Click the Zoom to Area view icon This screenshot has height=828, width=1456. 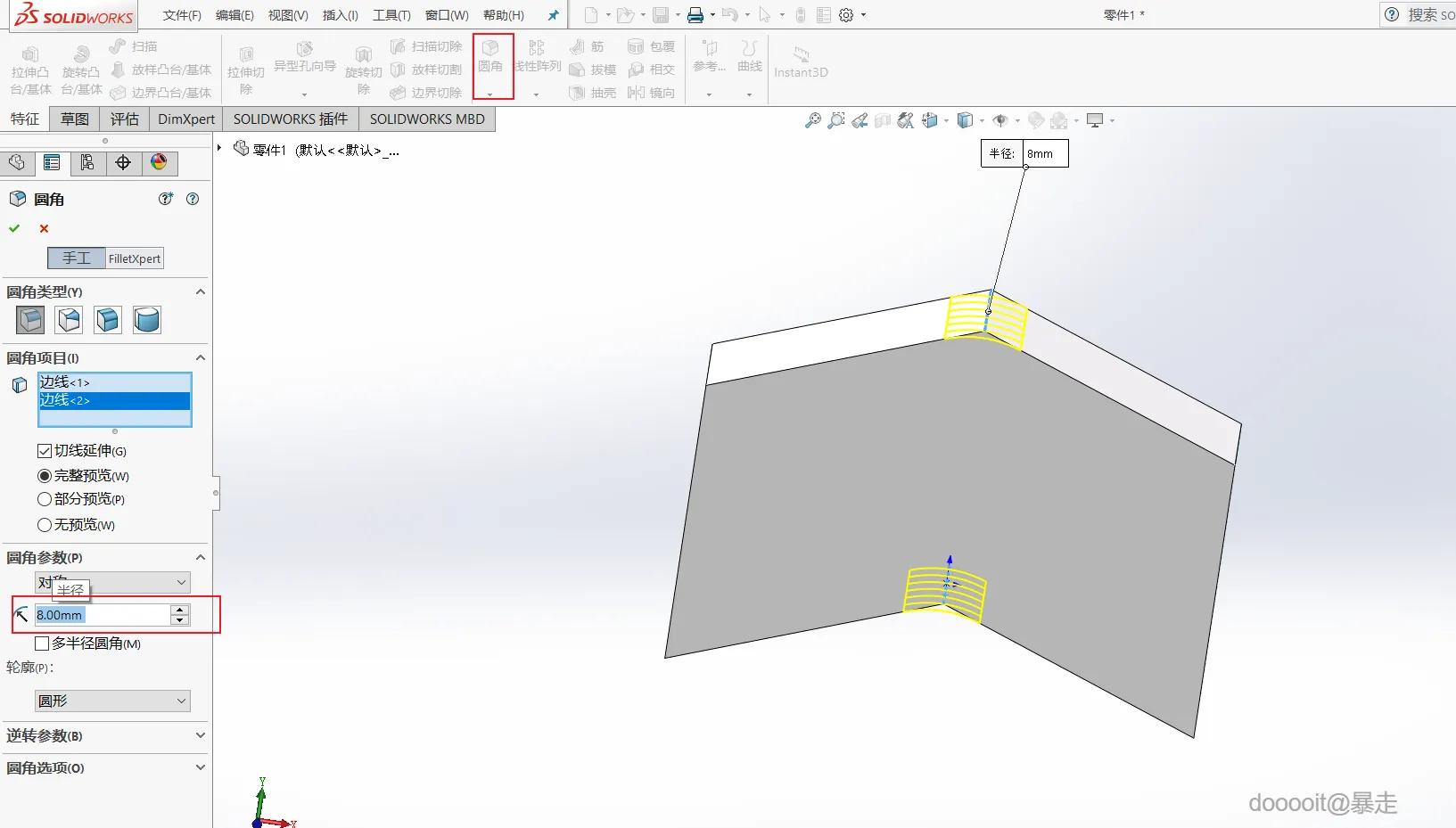tap(836, 120)
